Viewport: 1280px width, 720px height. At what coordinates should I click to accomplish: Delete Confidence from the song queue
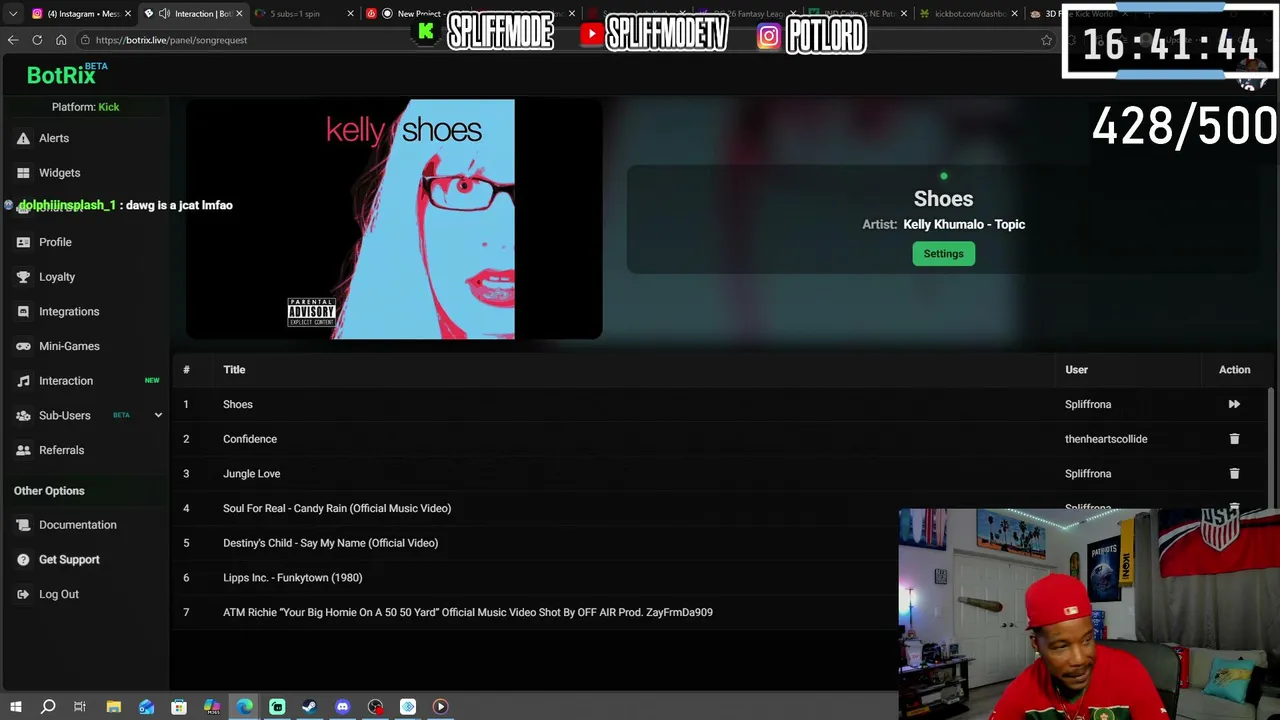pos(1234,439)
